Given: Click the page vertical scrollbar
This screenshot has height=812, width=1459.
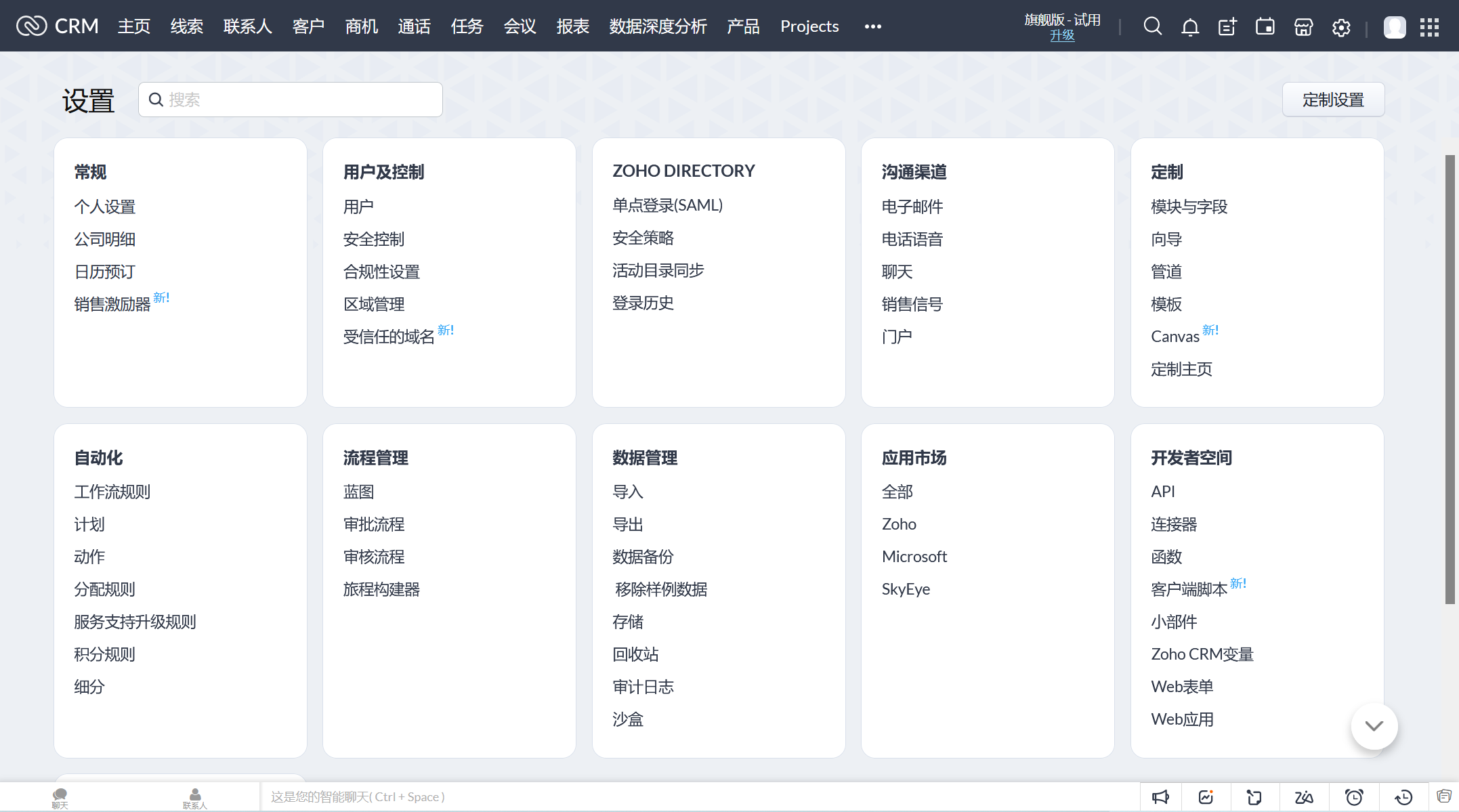Looking at the screenshot, I should 1450,379.
